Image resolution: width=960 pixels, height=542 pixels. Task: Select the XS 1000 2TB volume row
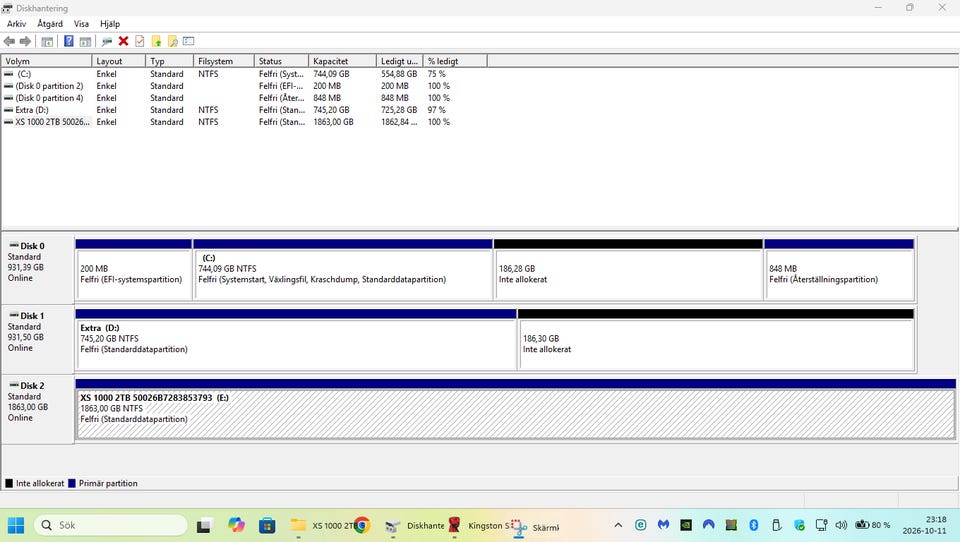pyautogui.click(x=245, y=122)
